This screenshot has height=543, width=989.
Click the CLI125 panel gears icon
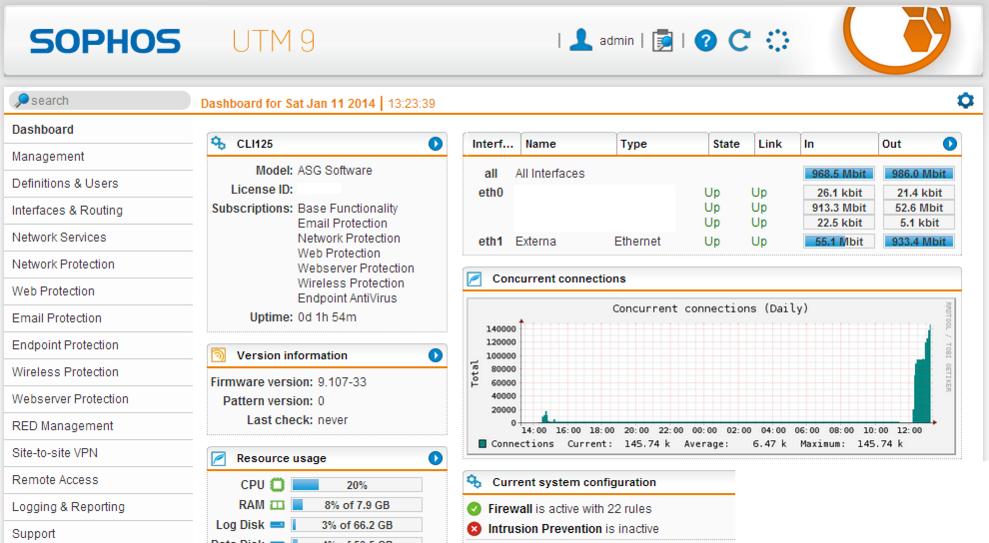[218, 143]
